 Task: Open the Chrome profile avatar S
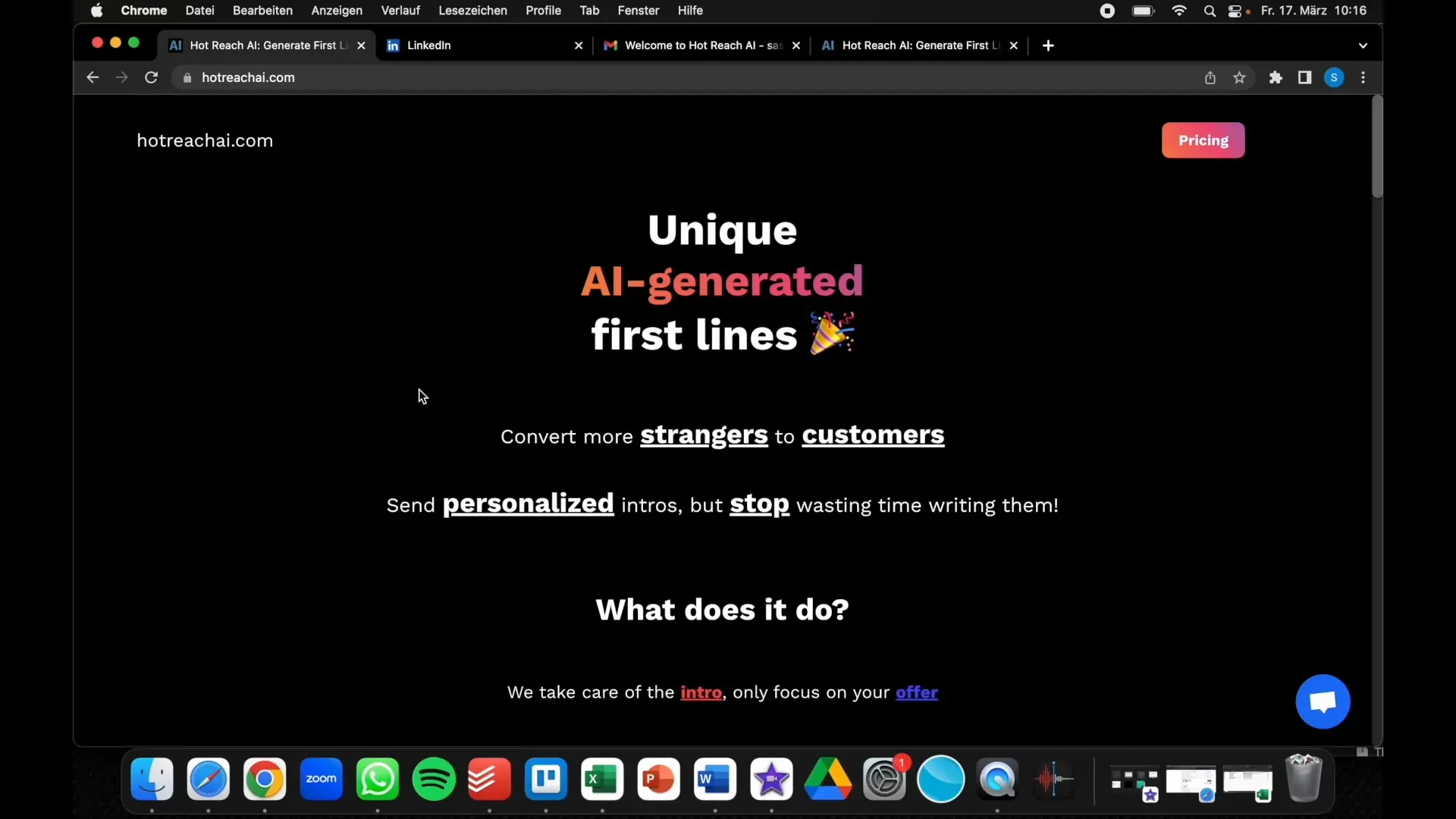tap(1334, 77)
